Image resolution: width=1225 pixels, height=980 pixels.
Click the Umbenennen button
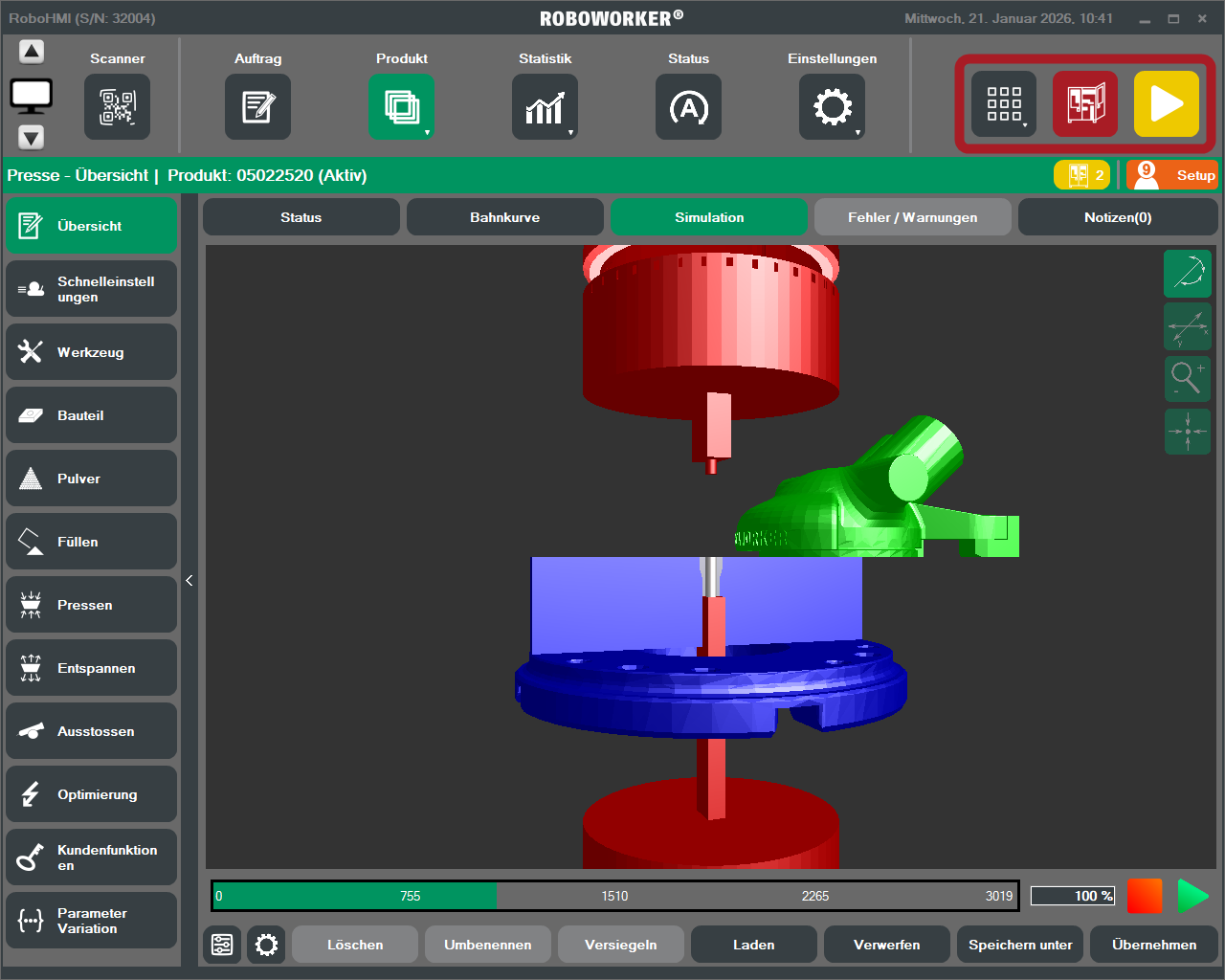tap(488, 945)
